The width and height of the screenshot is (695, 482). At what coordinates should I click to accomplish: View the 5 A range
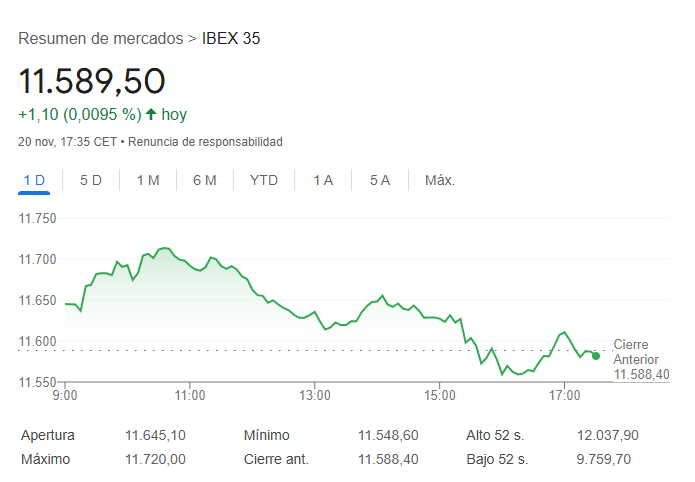380,180
